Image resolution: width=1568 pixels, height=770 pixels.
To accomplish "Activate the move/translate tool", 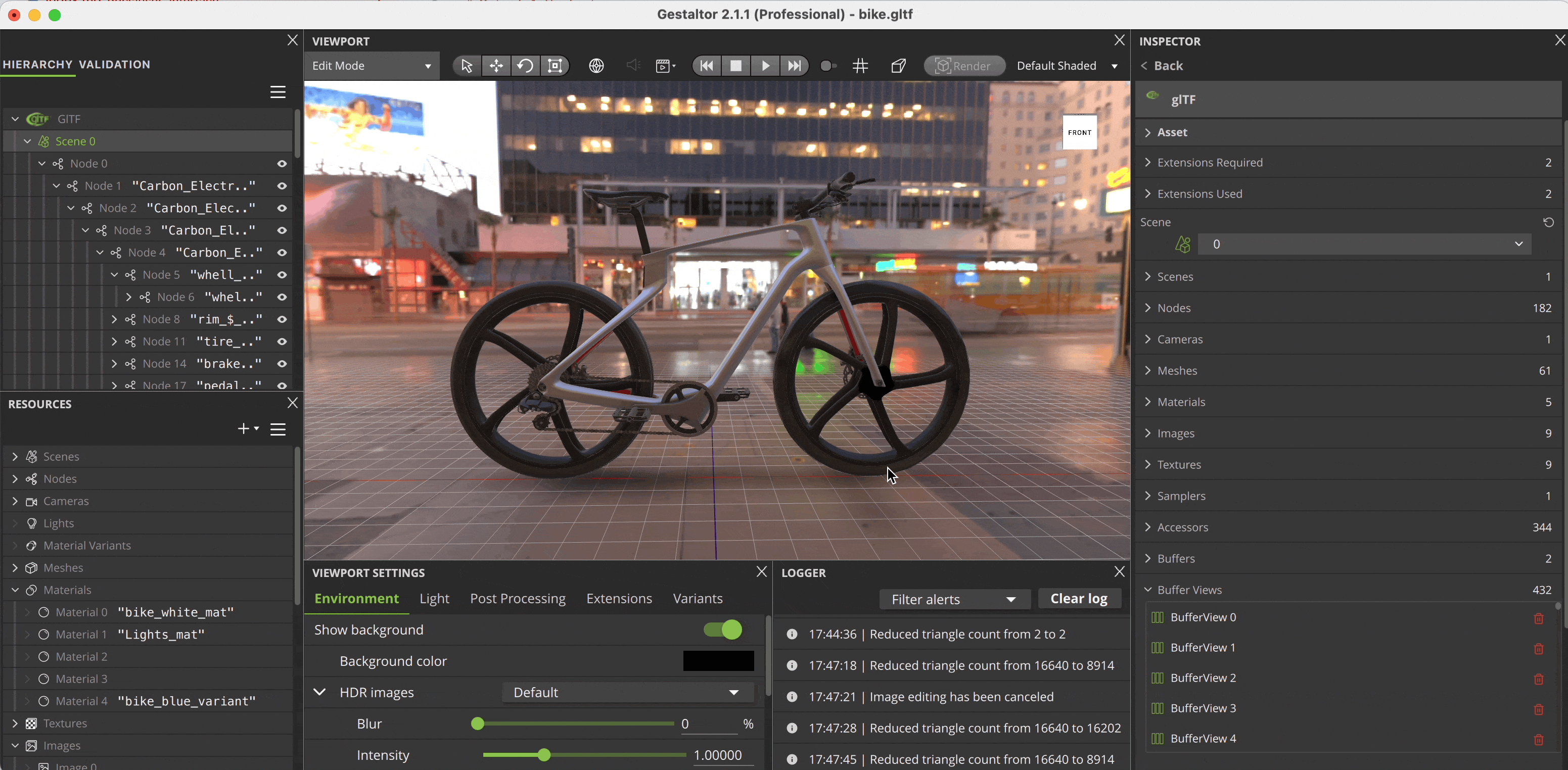I will click(x=496, y=66).
